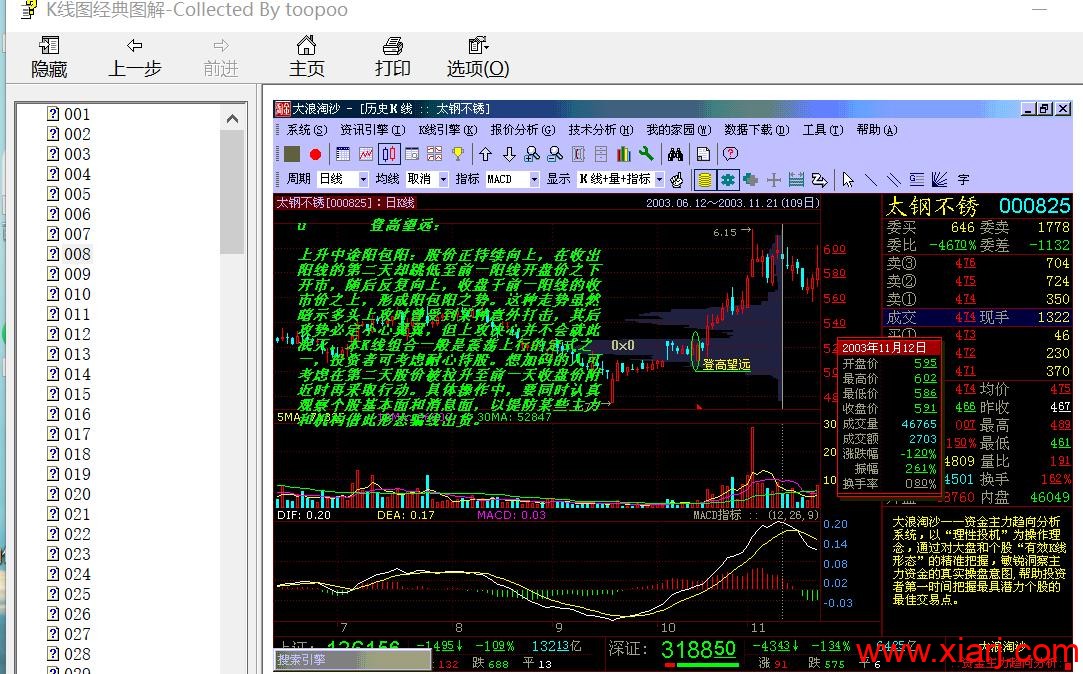The height and width of the screenshot is (674, 1083).
Task: Click the multi-chart grid icon
Action: click(x=434, y=154)
